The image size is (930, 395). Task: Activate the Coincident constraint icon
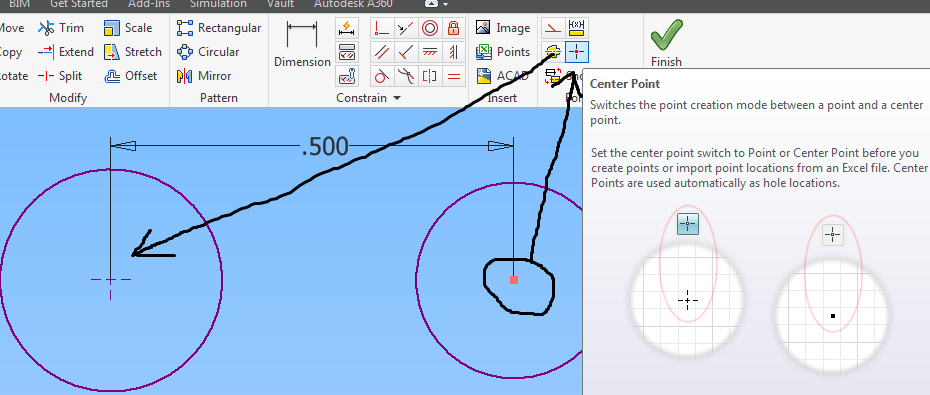click(x=382, y=28)
